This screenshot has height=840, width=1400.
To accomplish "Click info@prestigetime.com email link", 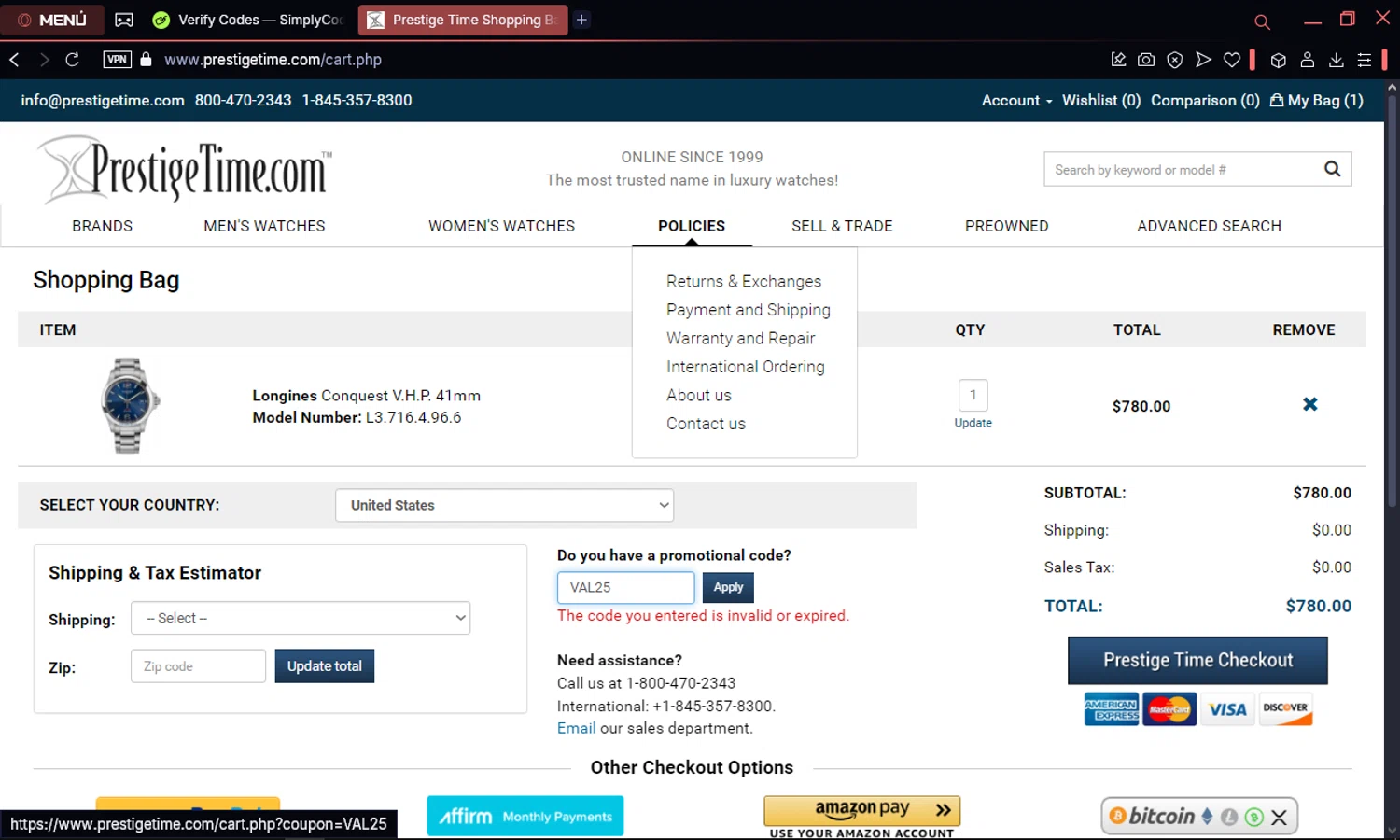I will tap(103, 100).
